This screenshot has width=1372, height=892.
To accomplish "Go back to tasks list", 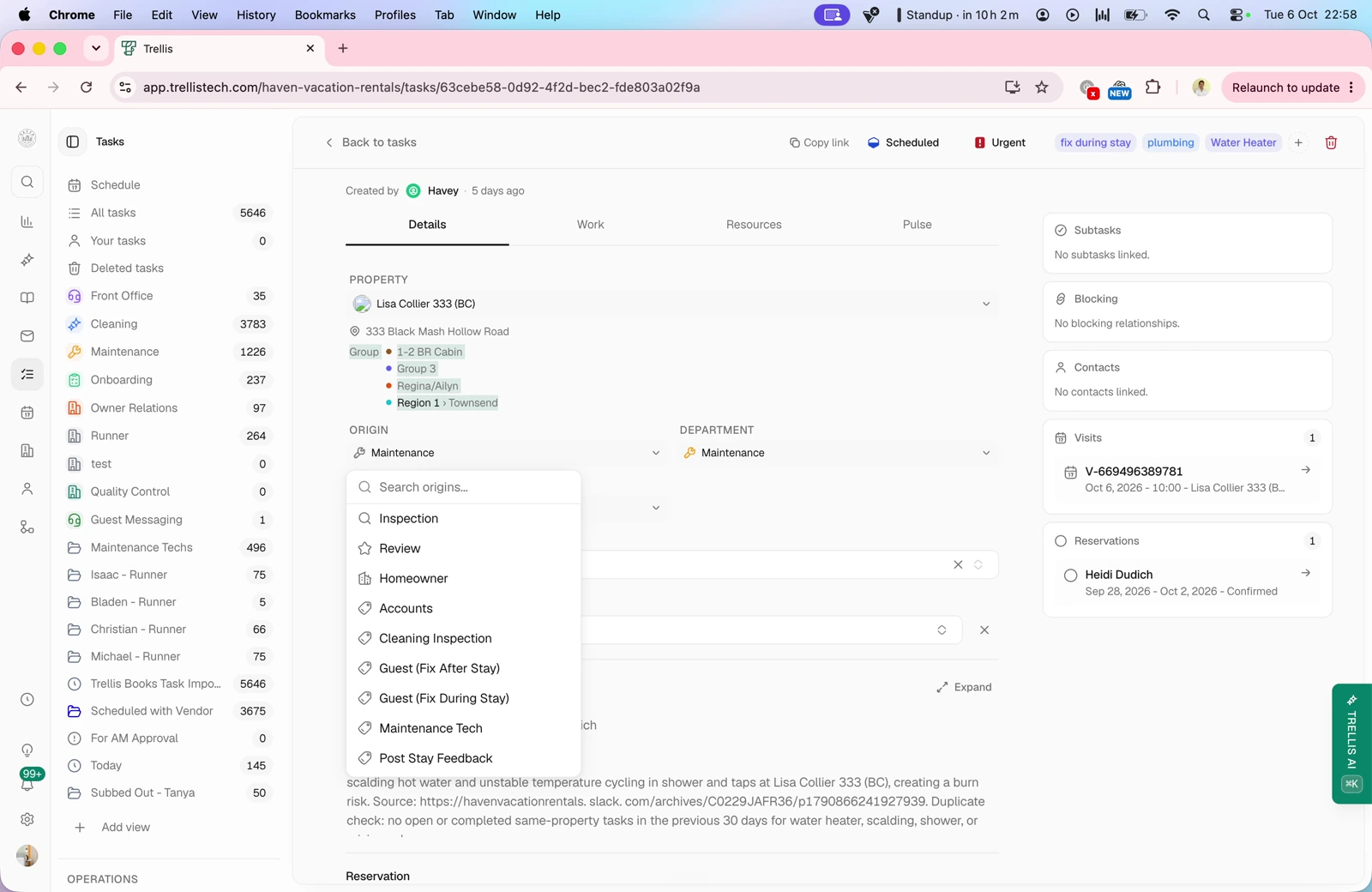I will coord(370,142).
